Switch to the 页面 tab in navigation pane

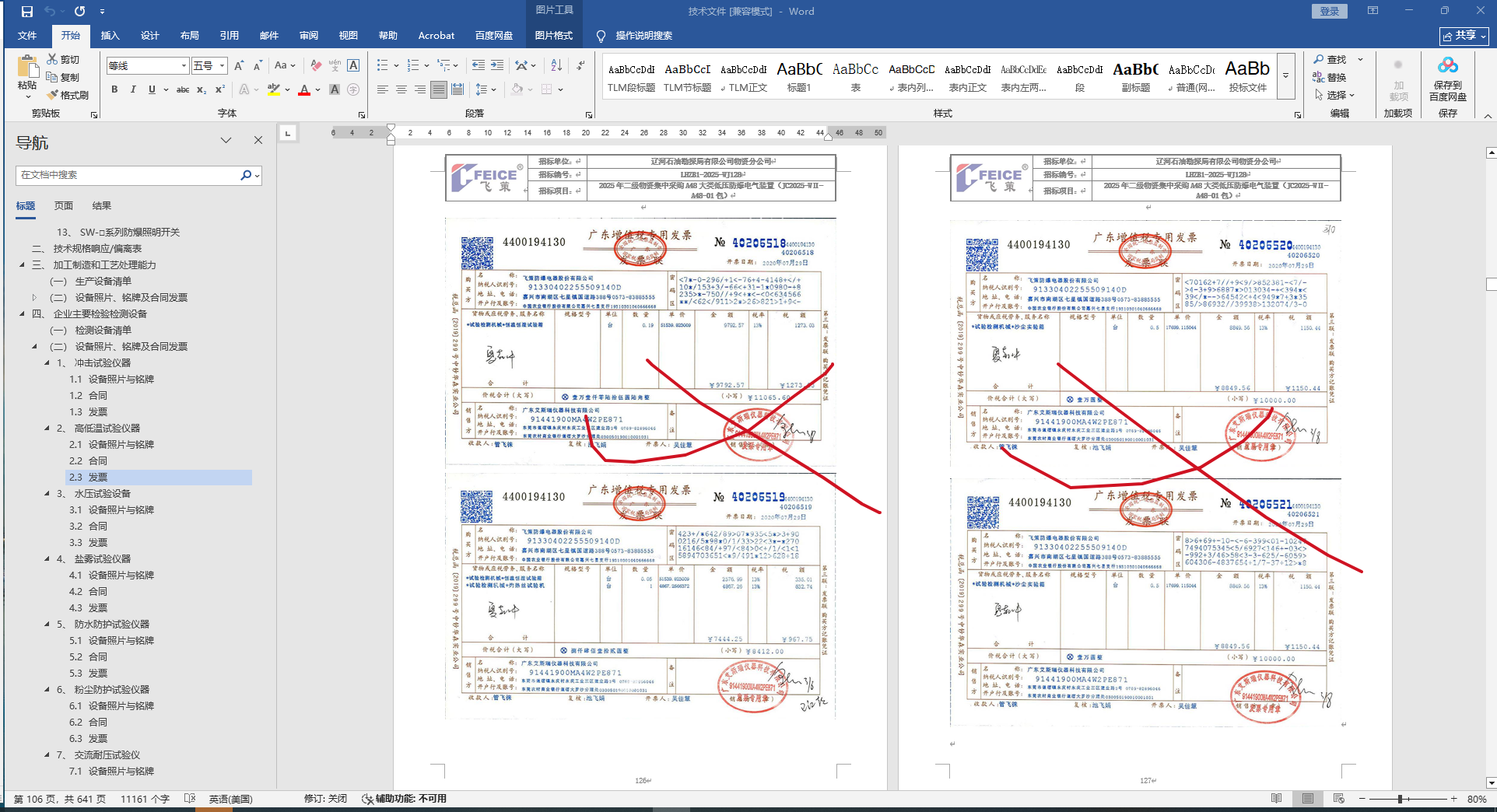[x=64, y=206]
